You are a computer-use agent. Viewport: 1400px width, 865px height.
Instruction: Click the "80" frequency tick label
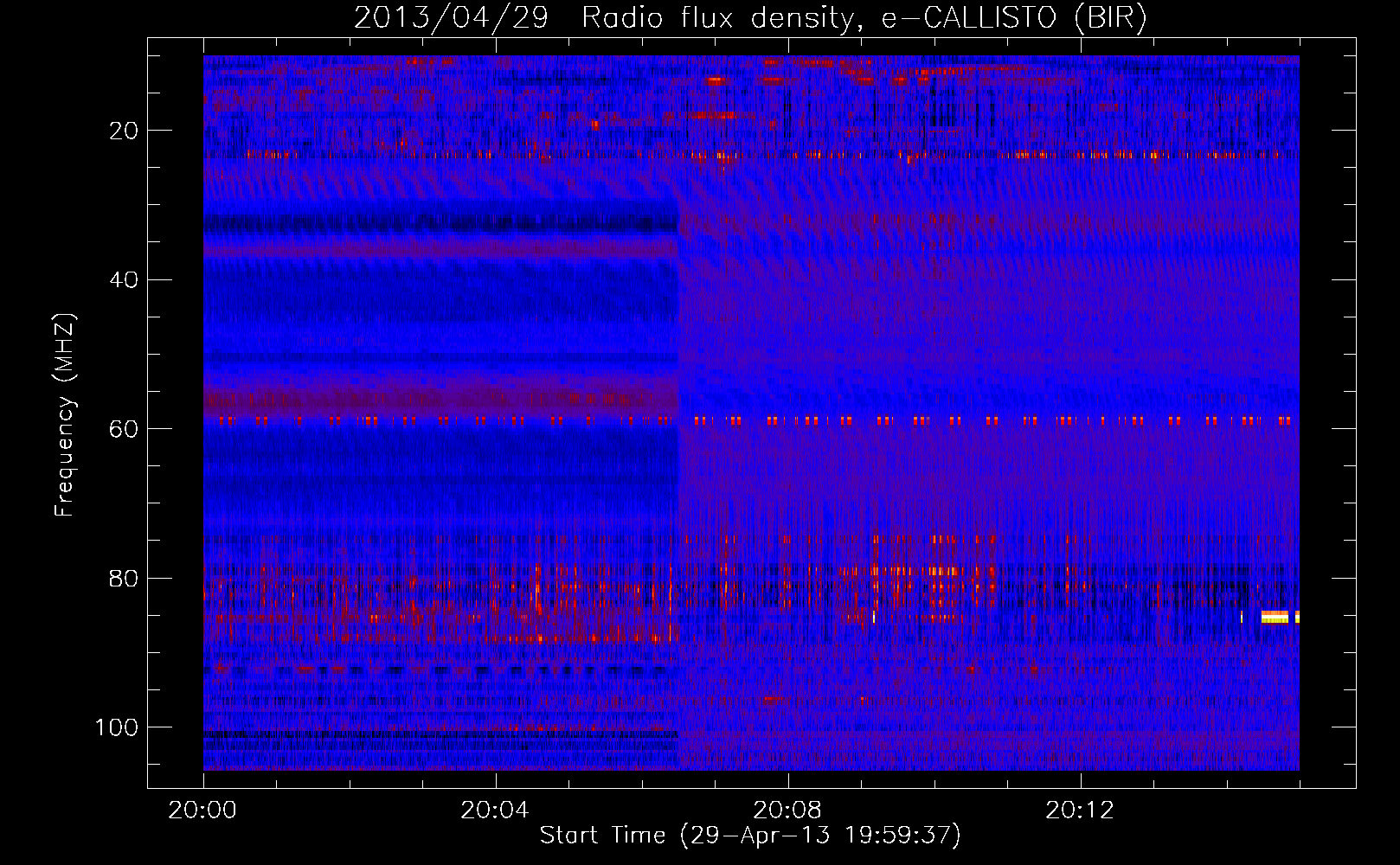(x=124, y=579)
